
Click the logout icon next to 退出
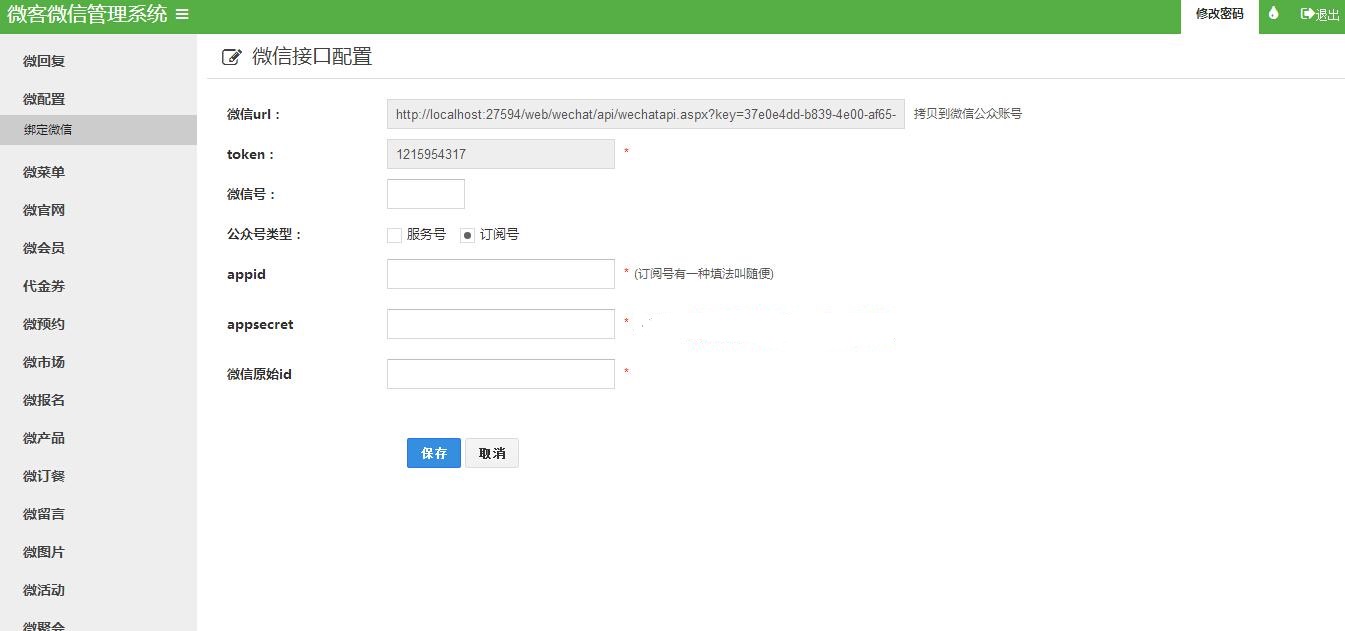tap(1305, 15)
